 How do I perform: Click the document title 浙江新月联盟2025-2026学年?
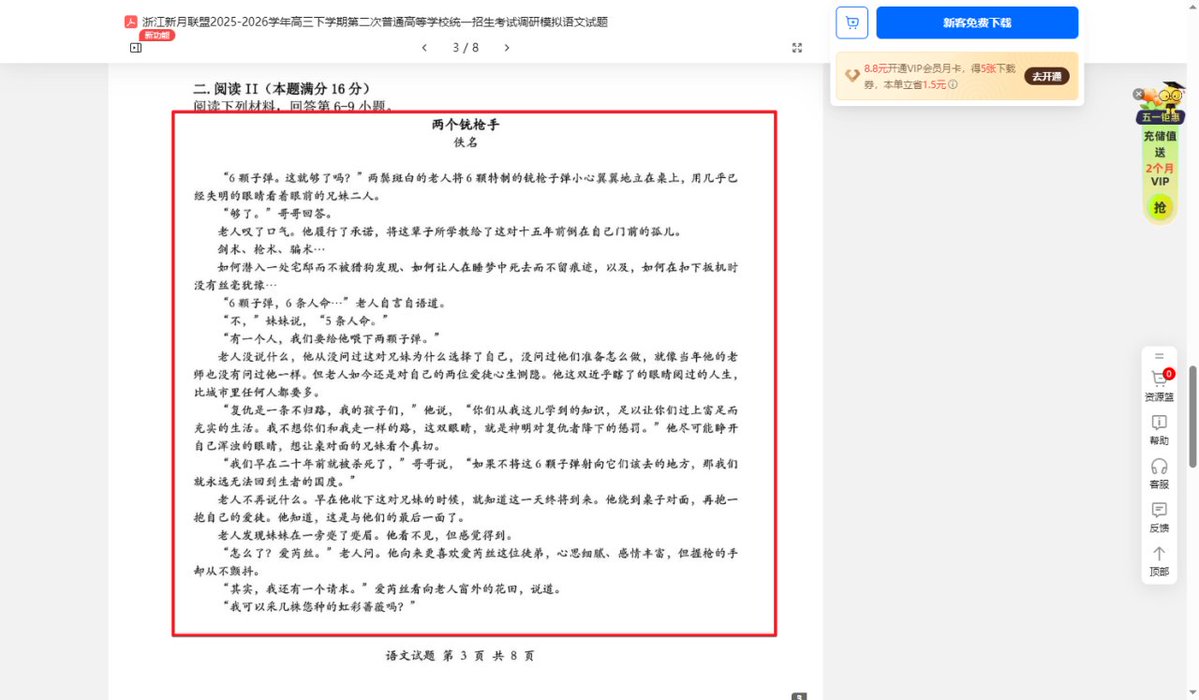[x=375, y=22]
